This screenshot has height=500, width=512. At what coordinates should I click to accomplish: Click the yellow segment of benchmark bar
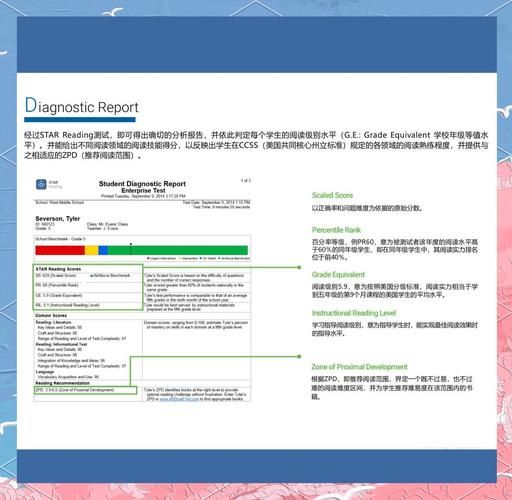(x=92, y=250)
